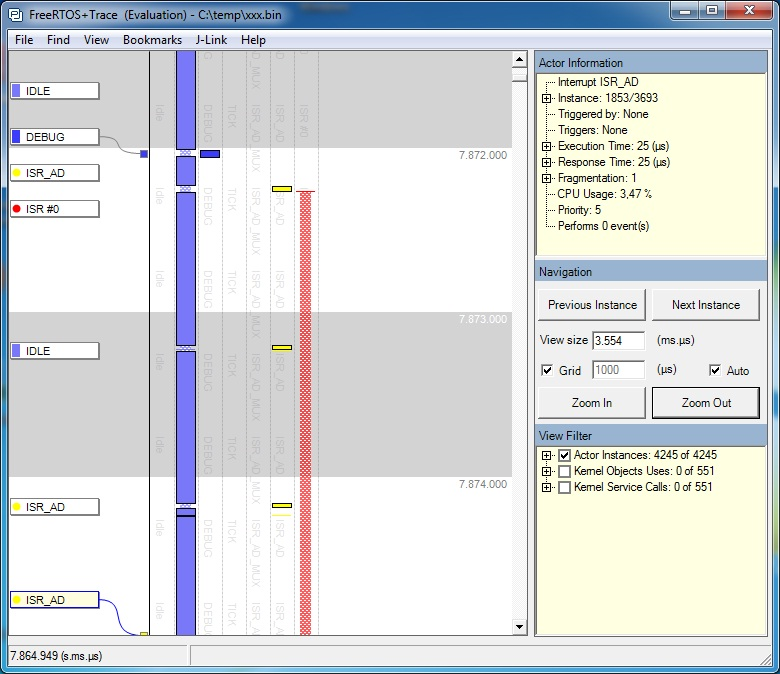The width and height of the screenshot is (780, 674).
Task: Enable the Kernel Service Calls filter checkbox
Action: coord(564,487)
